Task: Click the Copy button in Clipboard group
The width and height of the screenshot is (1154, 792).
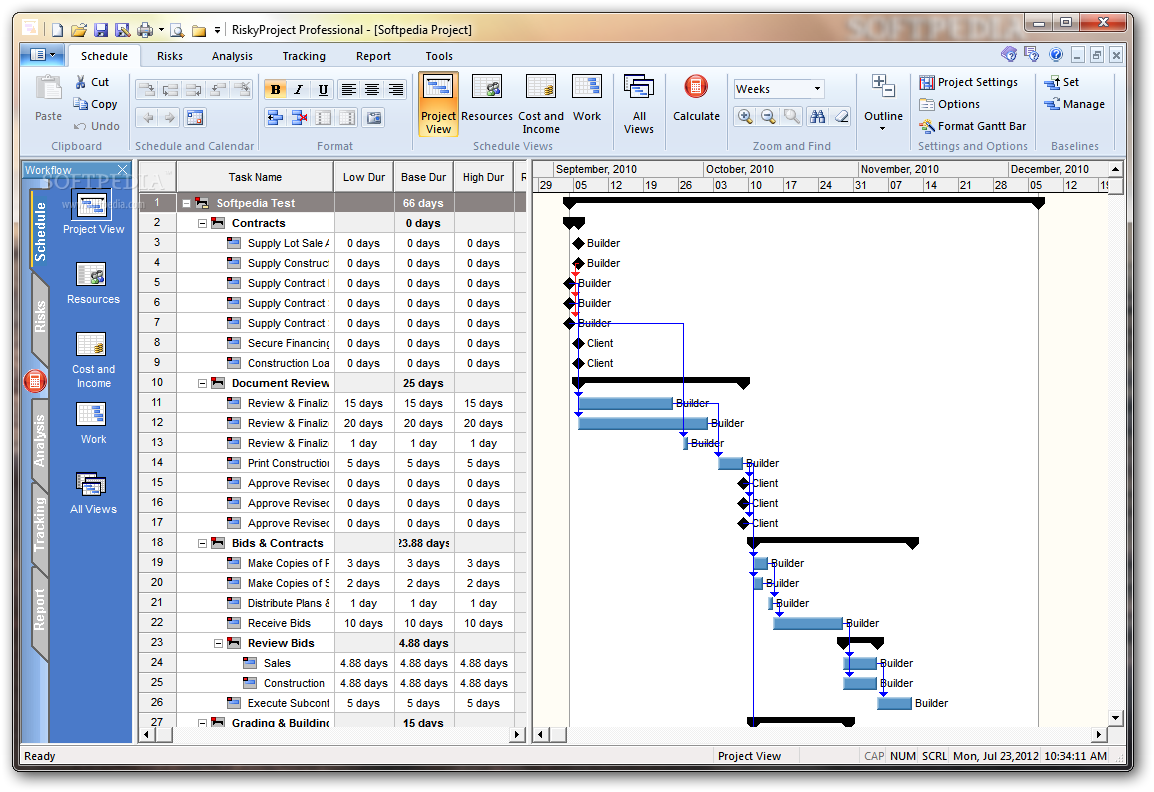Action: pos(96,104)
